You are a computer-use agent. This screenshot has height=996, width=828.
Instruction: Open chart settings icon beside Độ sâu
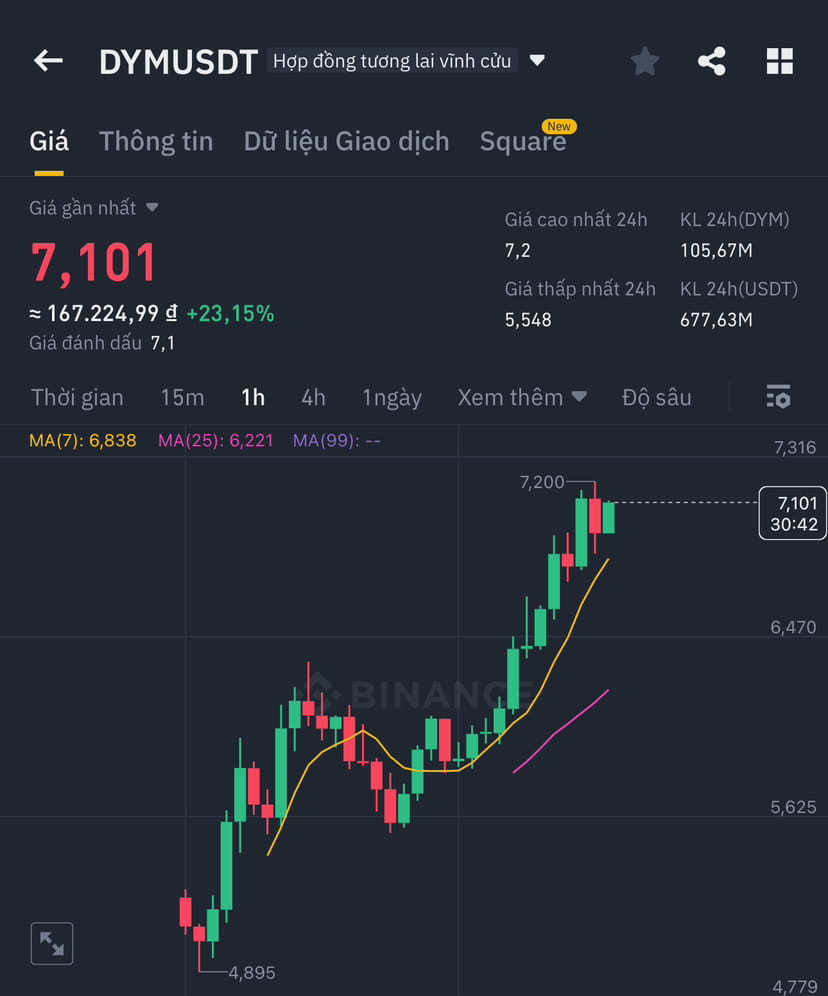point(778,397)
